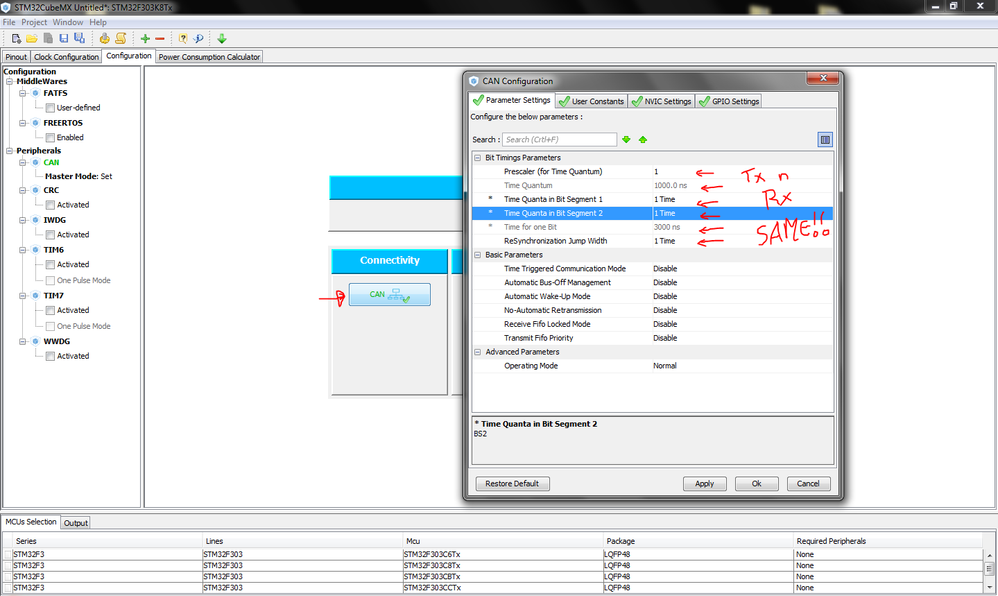Click Ok in CAN Configuration
Screen dimensions: 998x596
pos(757,484)
